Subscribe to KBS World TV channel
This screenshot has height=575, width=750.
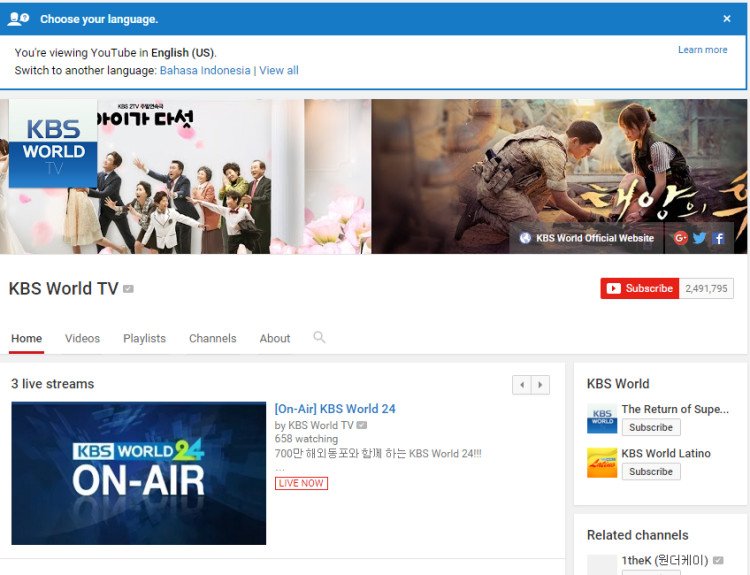(x=640, y=288)
